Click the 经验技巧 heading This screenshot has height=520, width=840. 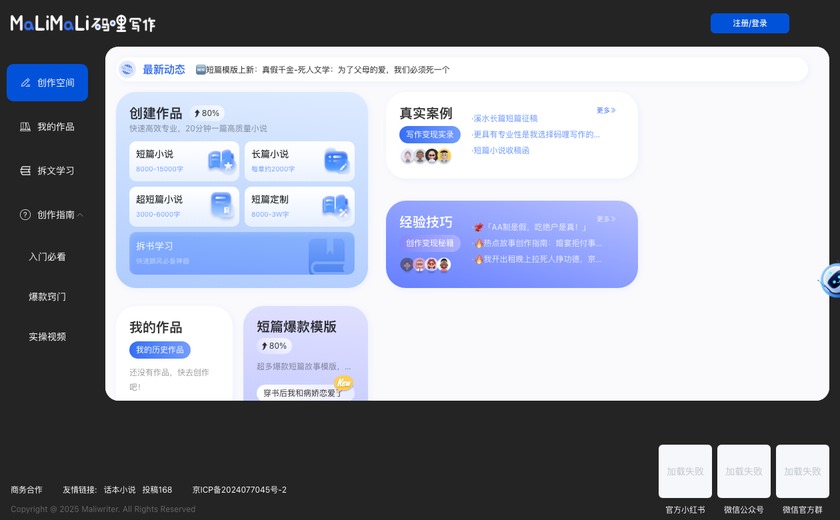click(426, 222)
